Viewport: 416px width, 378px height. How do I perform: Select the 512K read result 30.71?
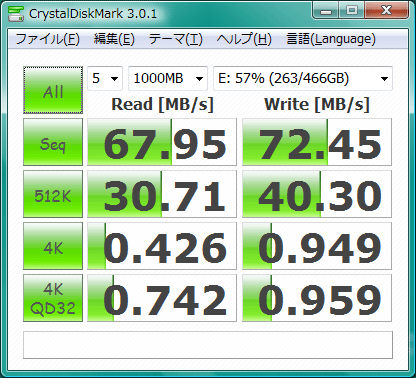pyautogui.click(x=162, y=194)
